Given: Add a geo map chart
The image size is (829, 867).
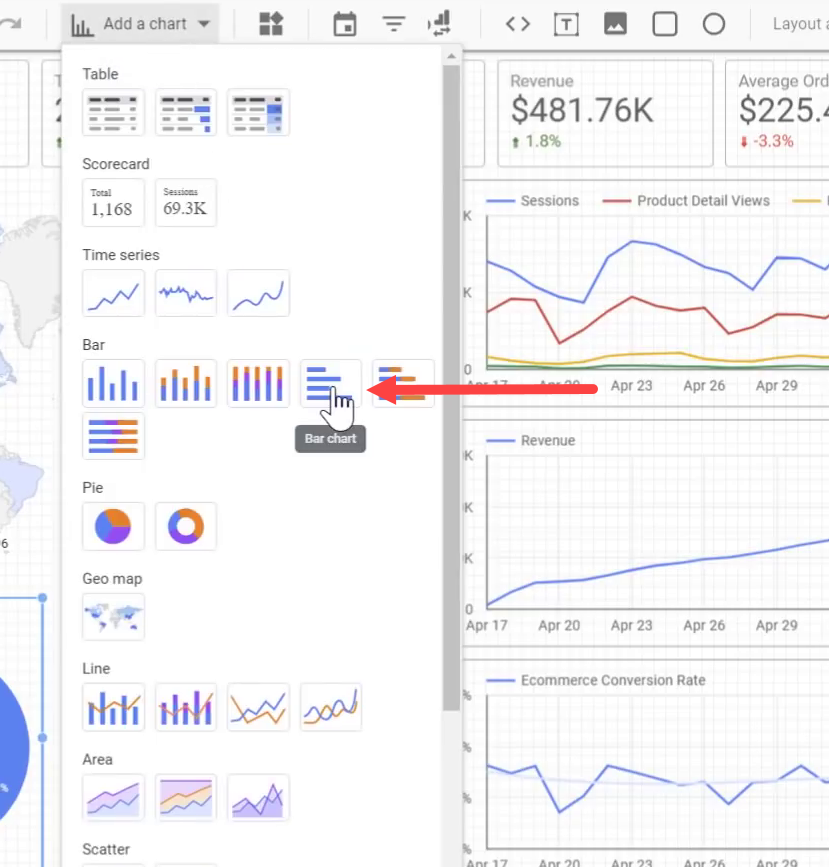Looking at the screenshot, I should click(113, 617).
